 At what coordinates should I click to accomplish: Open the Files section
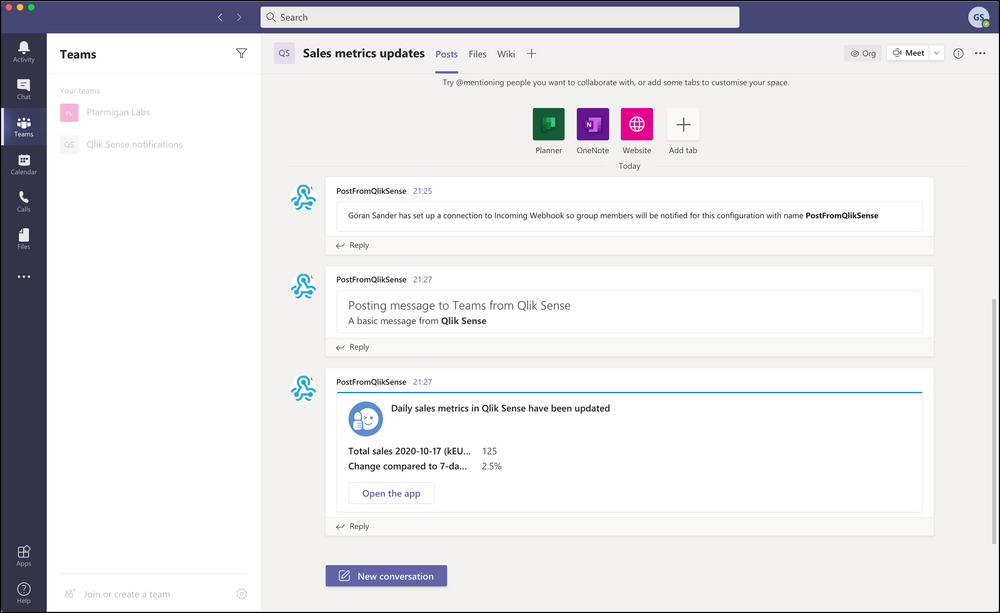coord(24,238)
